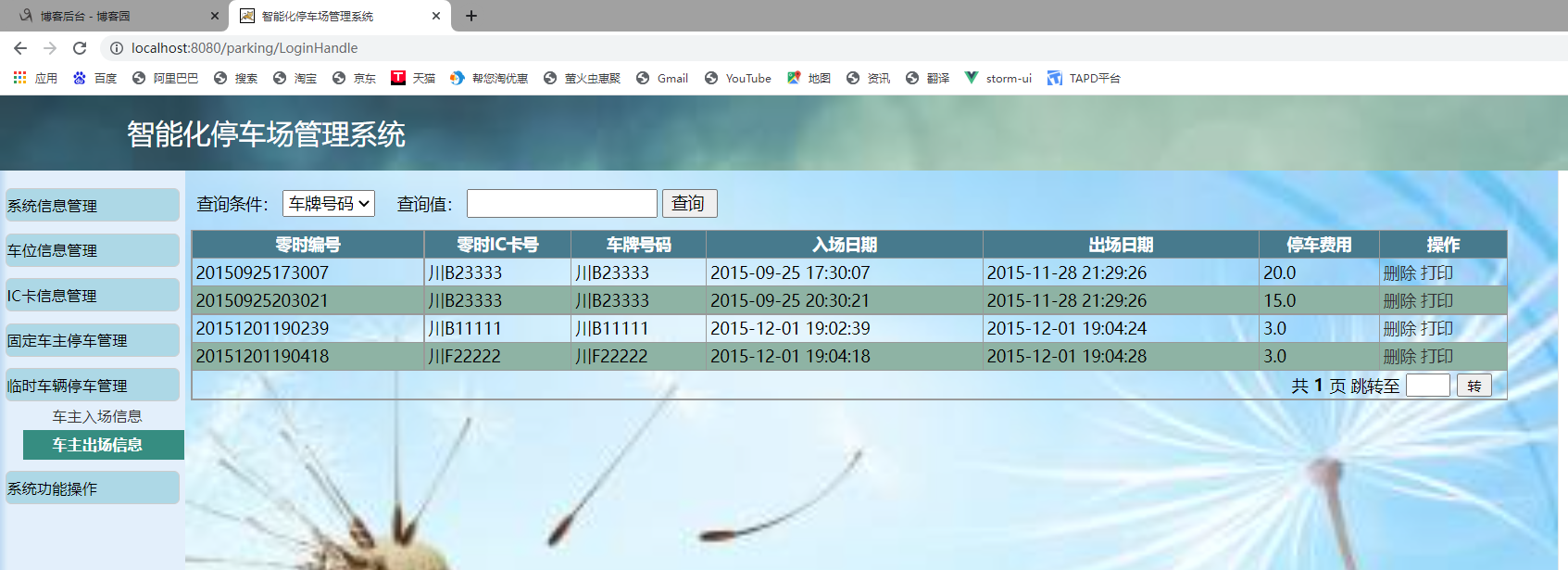Delete record 20150925203021
Viewport: 1568px width, 570px height.
tap(1399, 300)
